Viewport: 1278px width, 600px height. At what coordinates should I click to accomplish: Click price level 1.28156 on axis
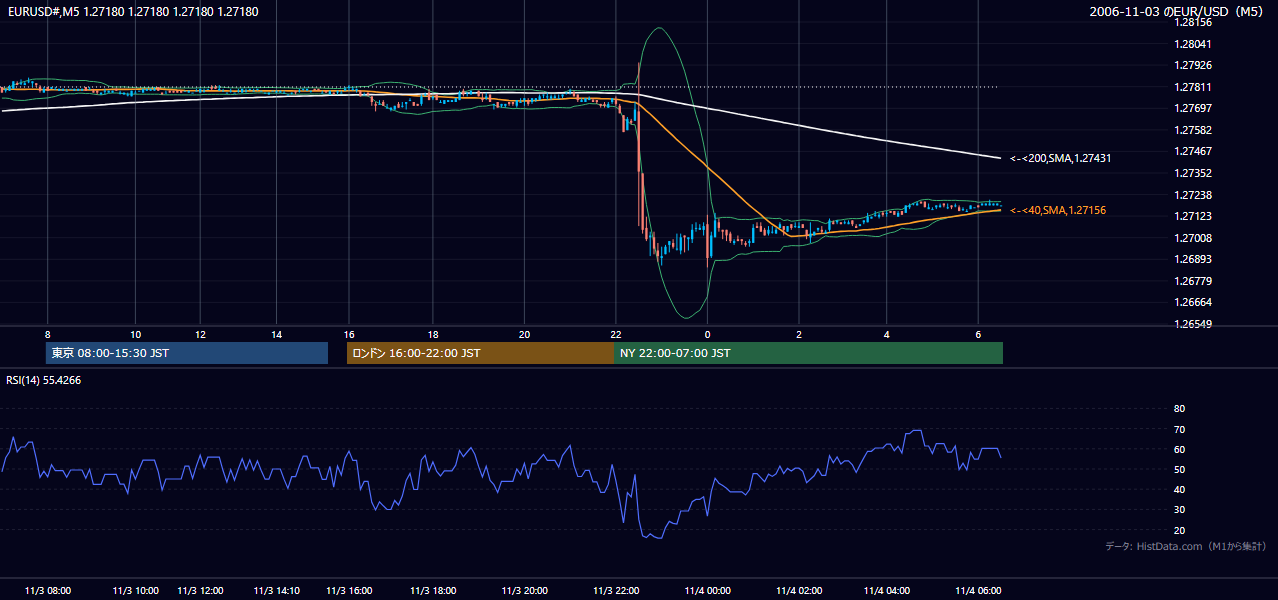1193,22
